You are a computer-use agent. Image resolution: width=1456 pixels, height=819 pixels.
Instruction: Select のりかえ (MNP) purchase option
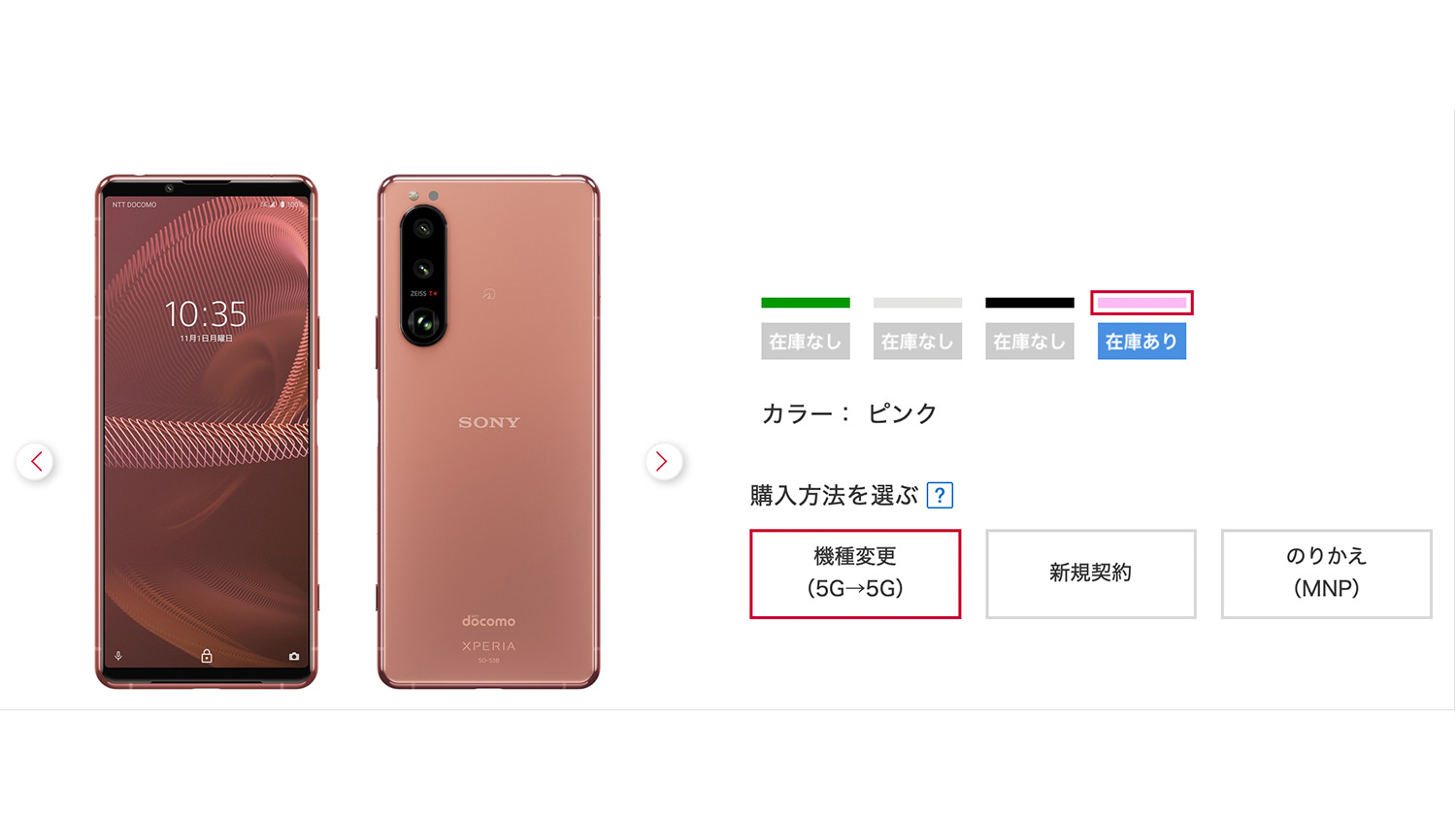(1327, 573)
